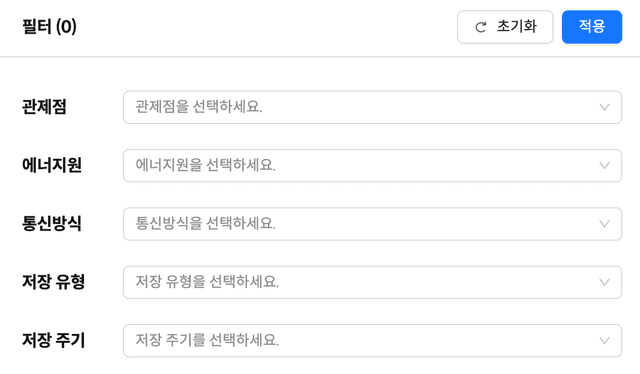The image size is (640, 374).
Task: Open the 통신방식을 선택하세요 select box
Action: pos(372,224)
